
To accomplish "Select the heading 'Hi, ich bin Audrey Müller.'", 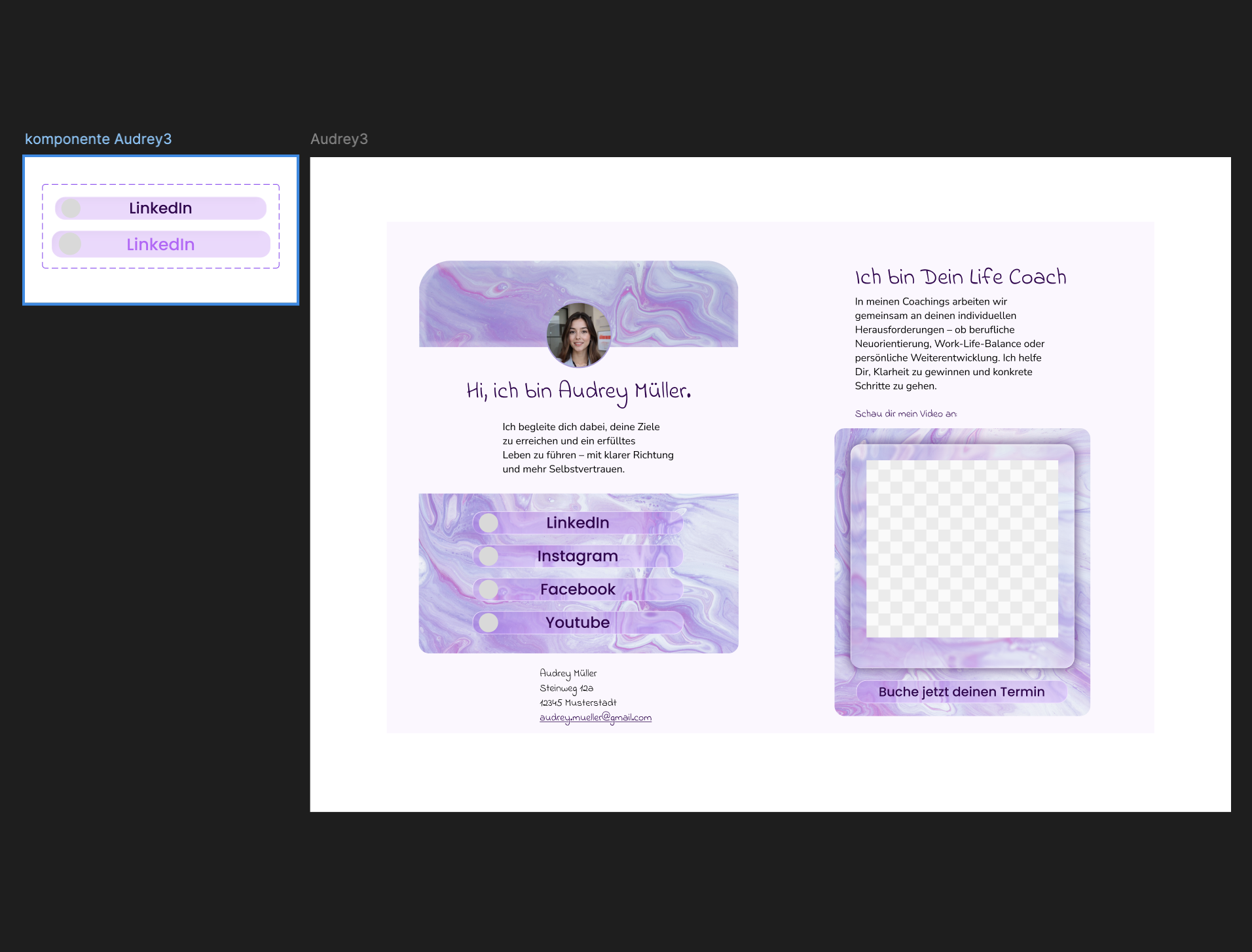I will click(x=579, y=391).
